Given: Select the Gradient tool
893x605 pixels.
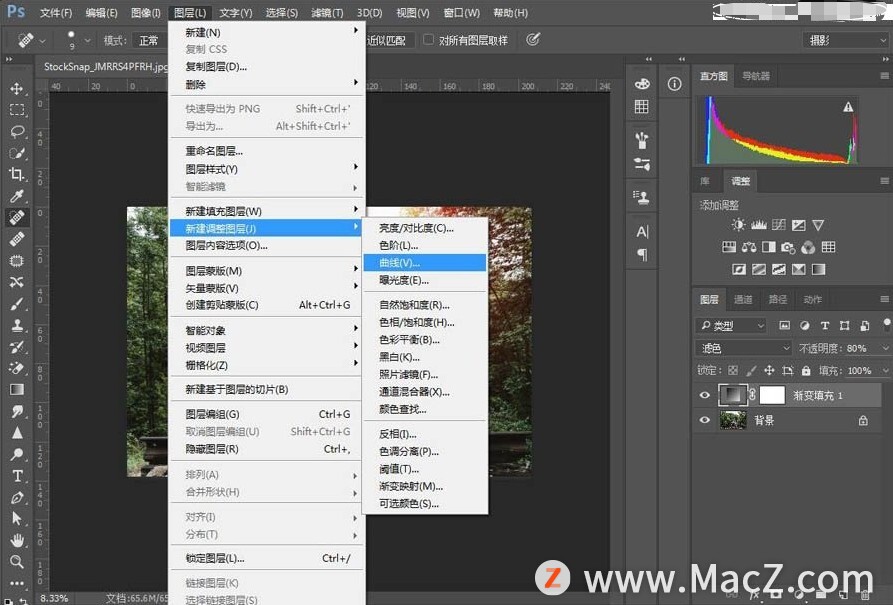Looking at the screenshot, I should (17, 390).
